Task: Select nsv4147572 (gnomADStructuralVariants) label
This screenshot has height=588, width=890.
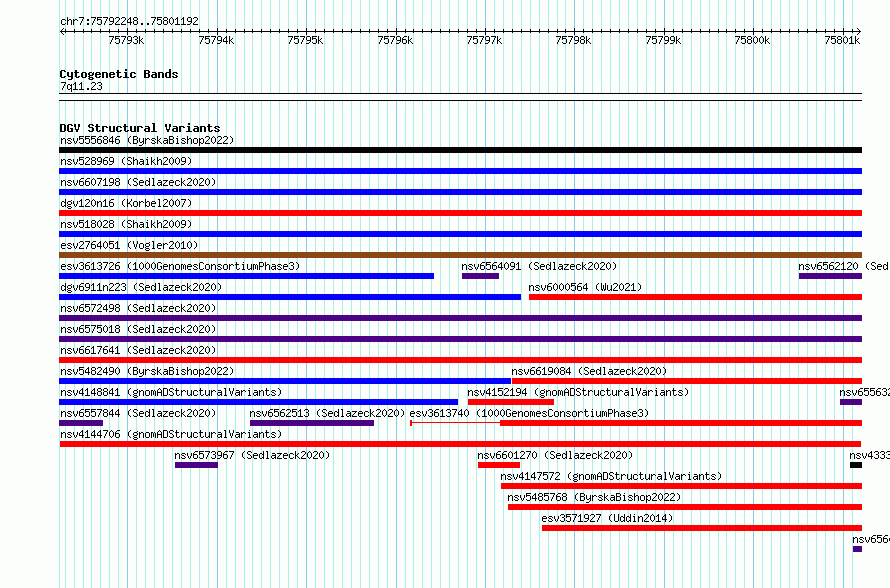Action: click(611, 476)
